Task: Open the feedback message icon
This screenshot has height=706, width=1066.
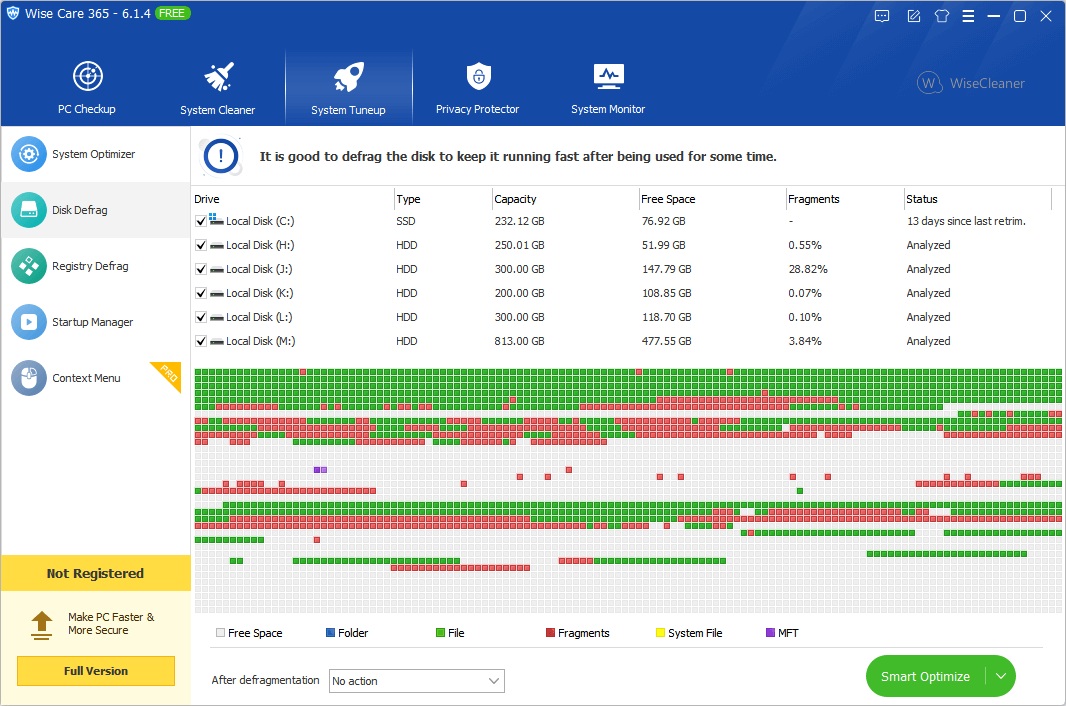Action: point(881,16)
